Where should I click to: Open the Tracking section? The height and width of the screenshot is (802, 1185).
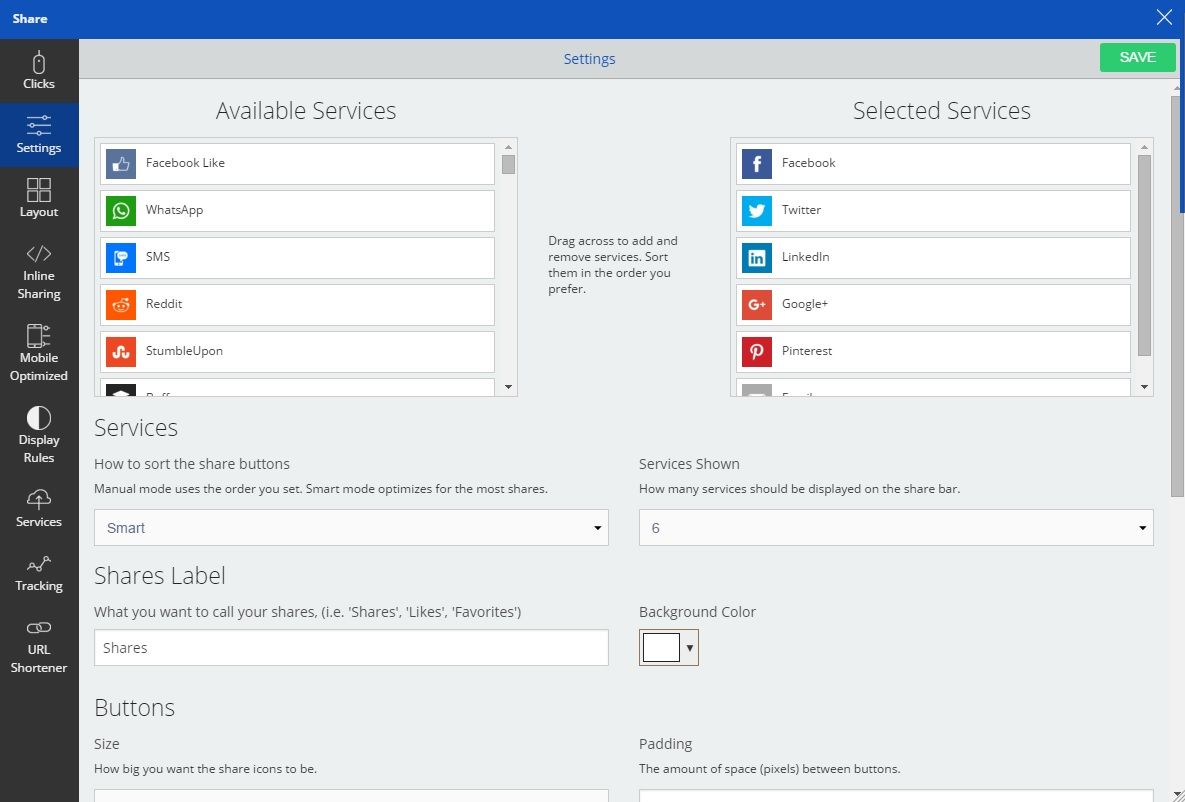point(39,571)
